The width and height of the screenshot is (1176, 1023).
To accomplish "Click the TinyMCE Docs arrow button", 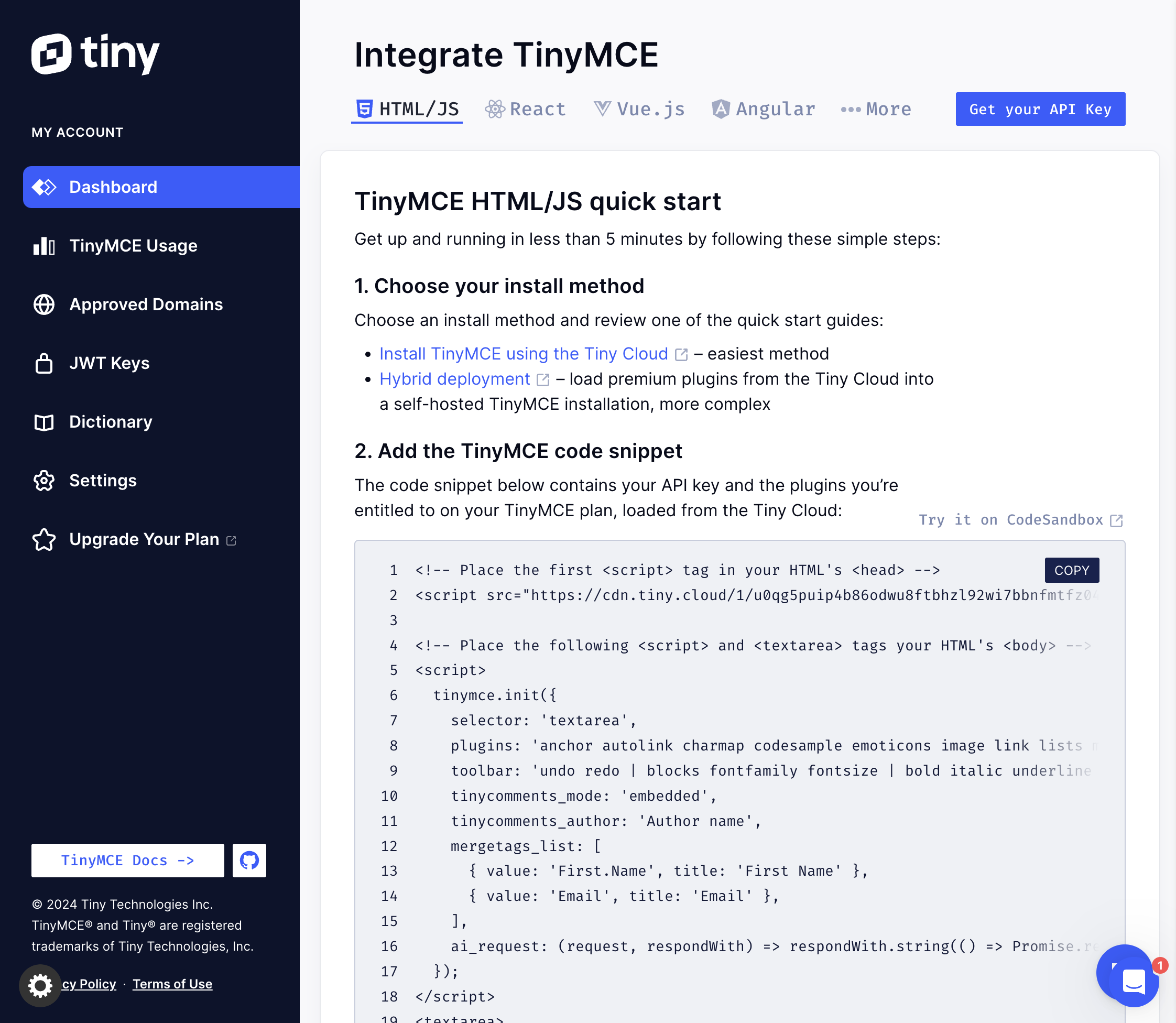I will tap(127, 860).
